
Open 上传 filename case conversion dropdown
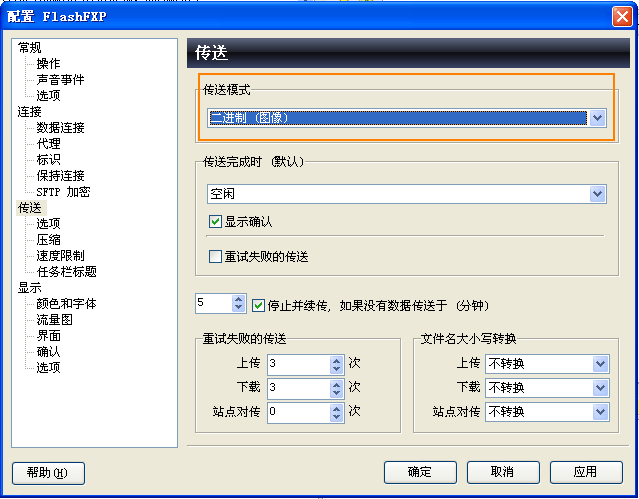click(x=547, y=364)
